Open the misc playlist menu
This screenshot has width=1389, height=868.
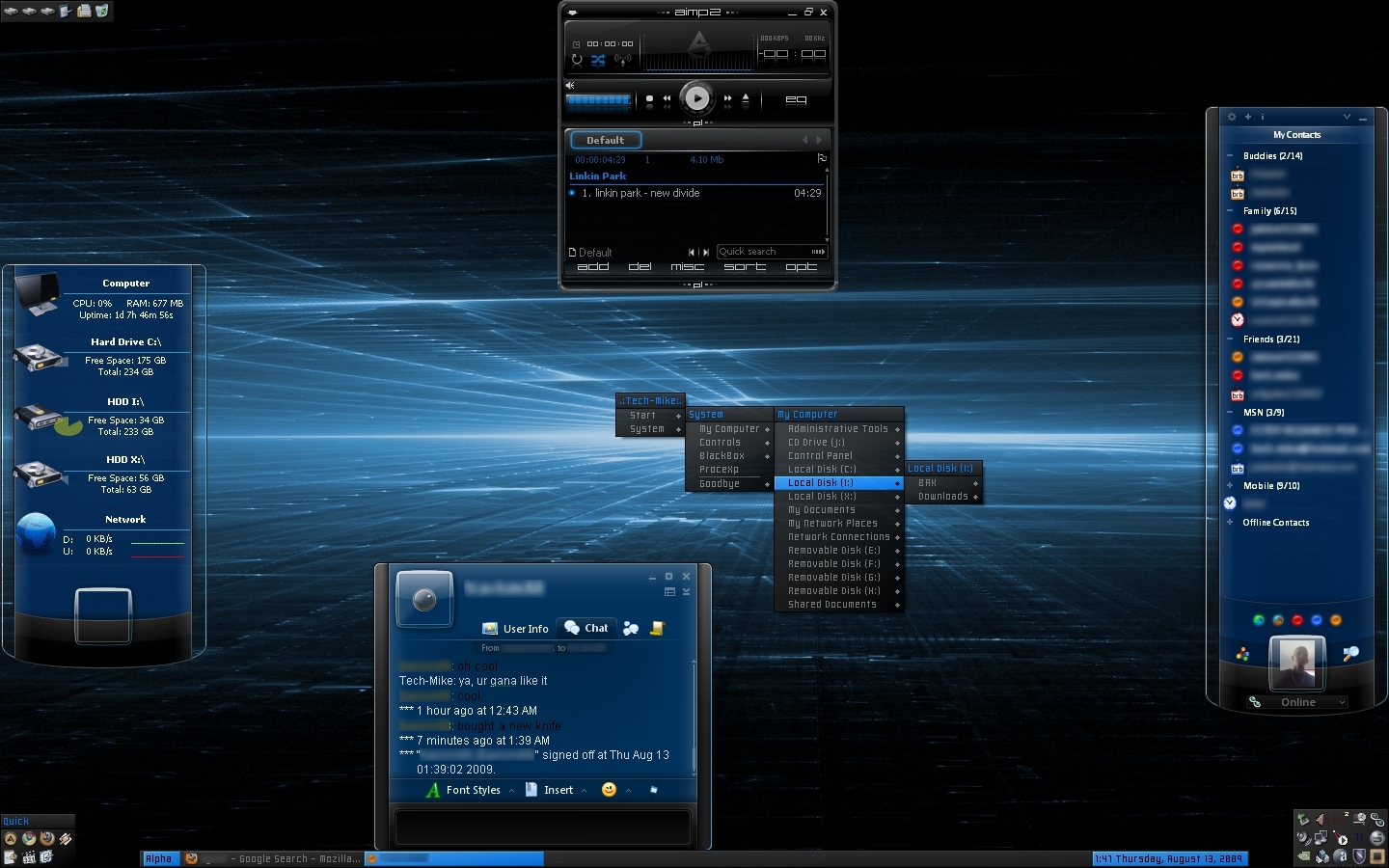tap(688, 267)
